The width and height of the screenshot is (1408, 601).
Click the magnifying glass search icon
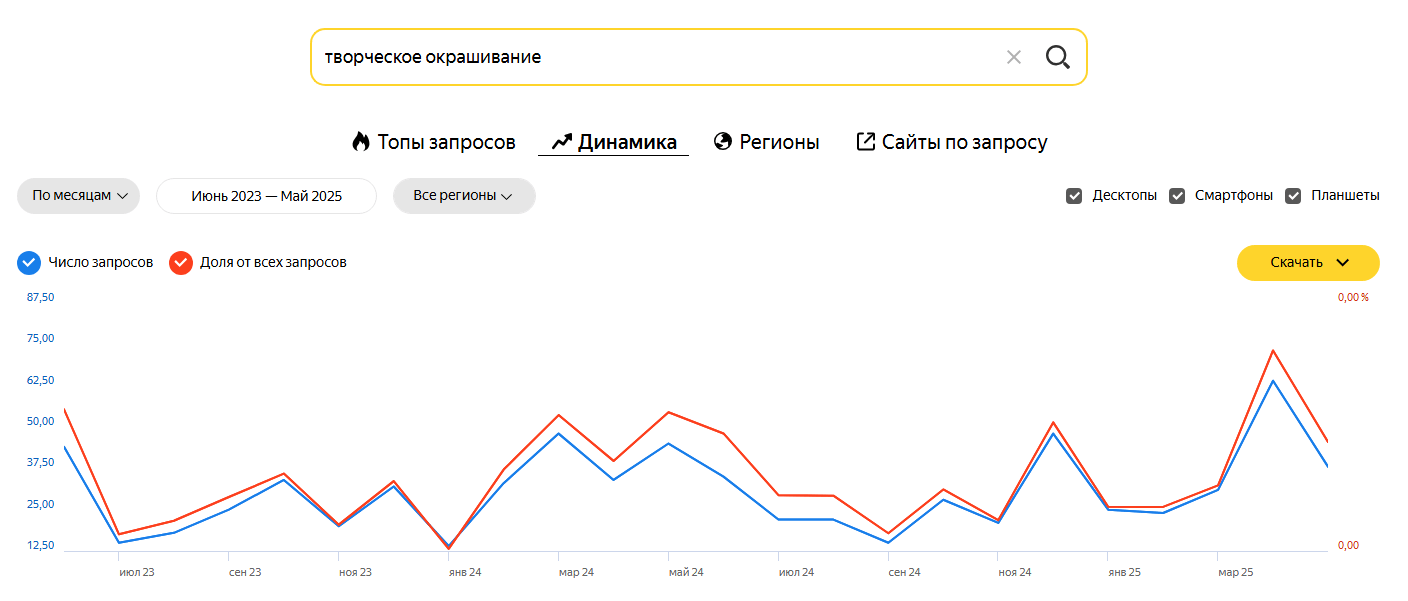click(x=1057, y=57)
